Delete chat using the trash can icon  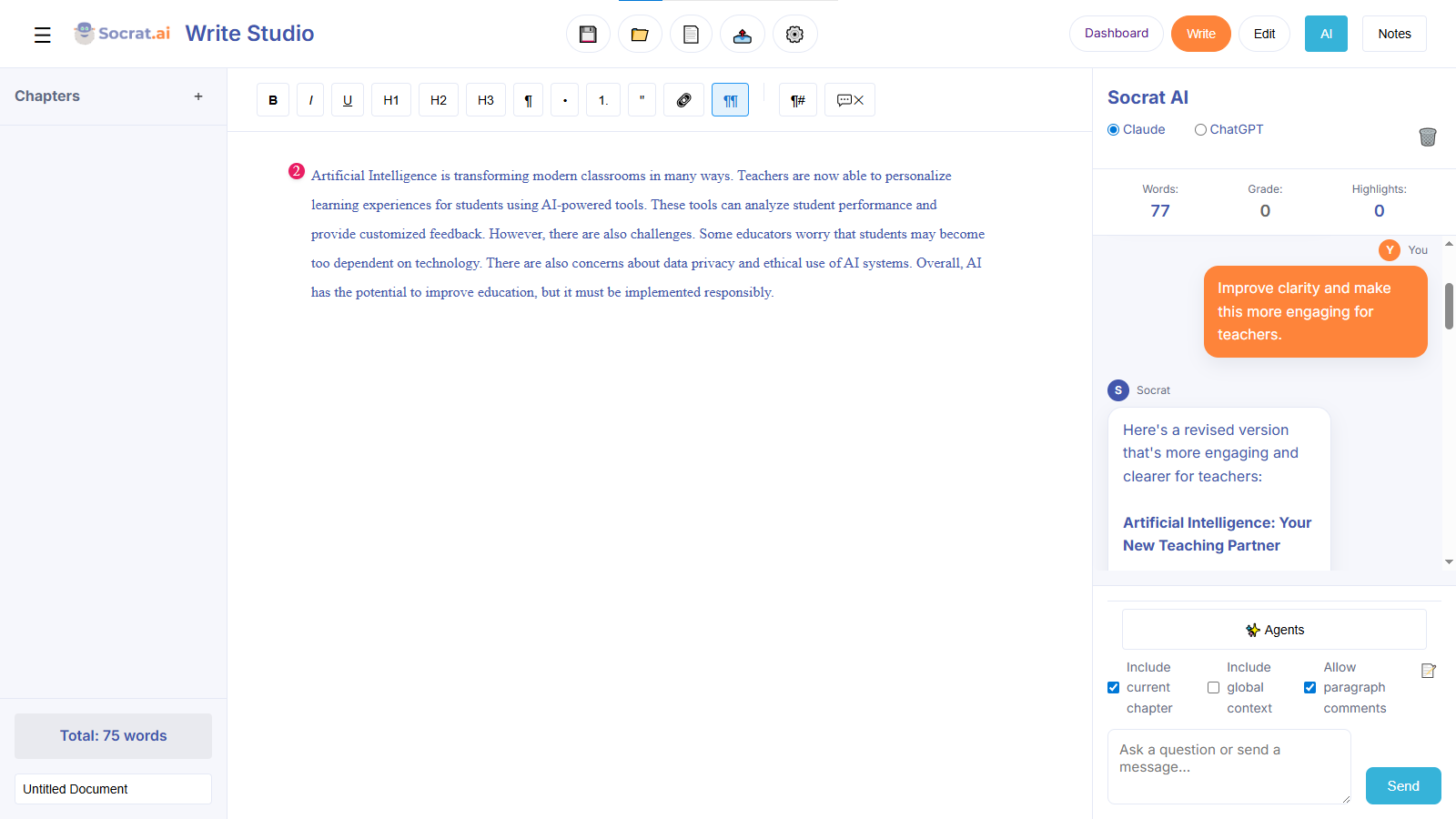pyautogui.click(x=1427, y=136)
